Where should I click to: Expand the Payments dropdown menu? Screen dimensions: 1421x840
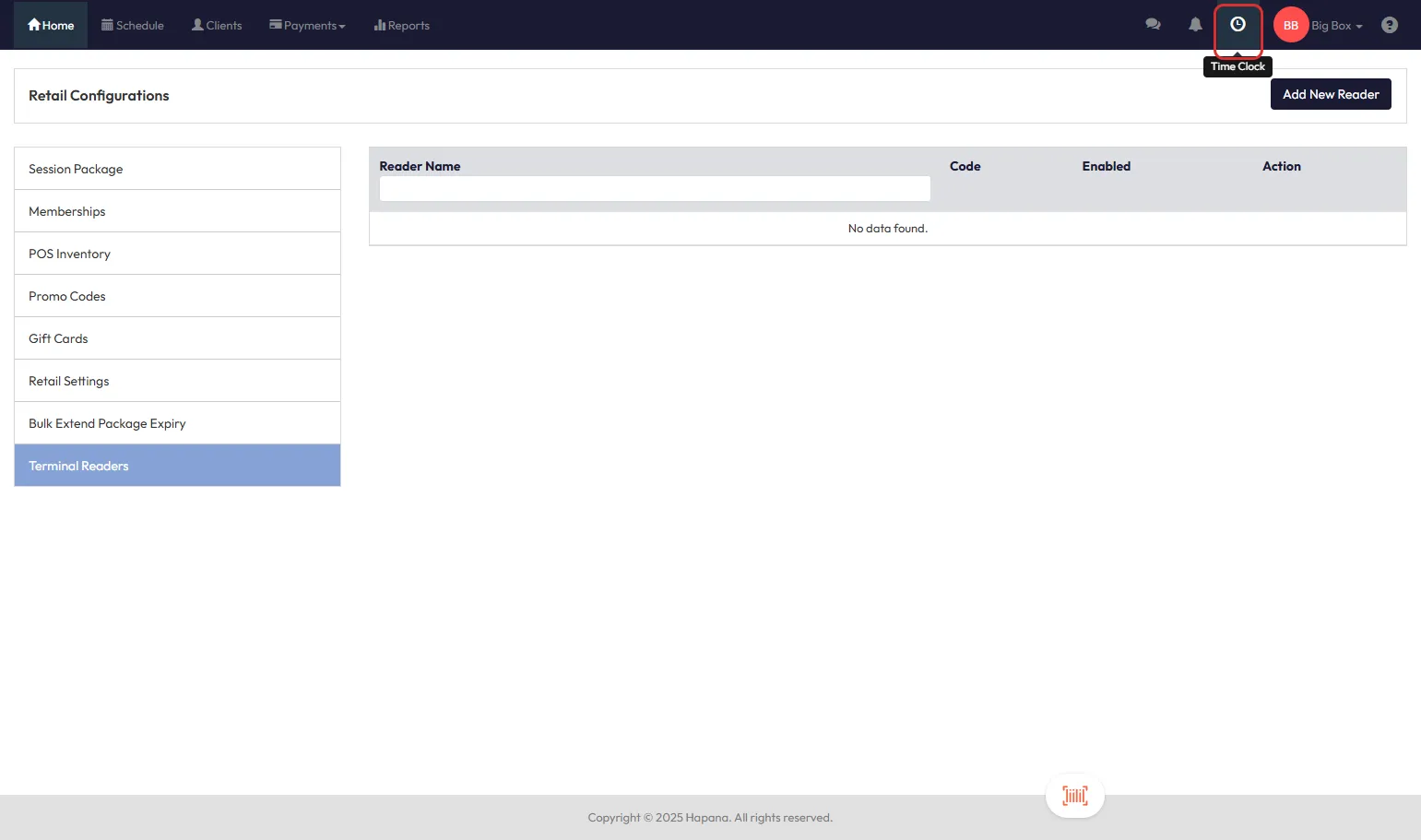(x=307, y=25)
